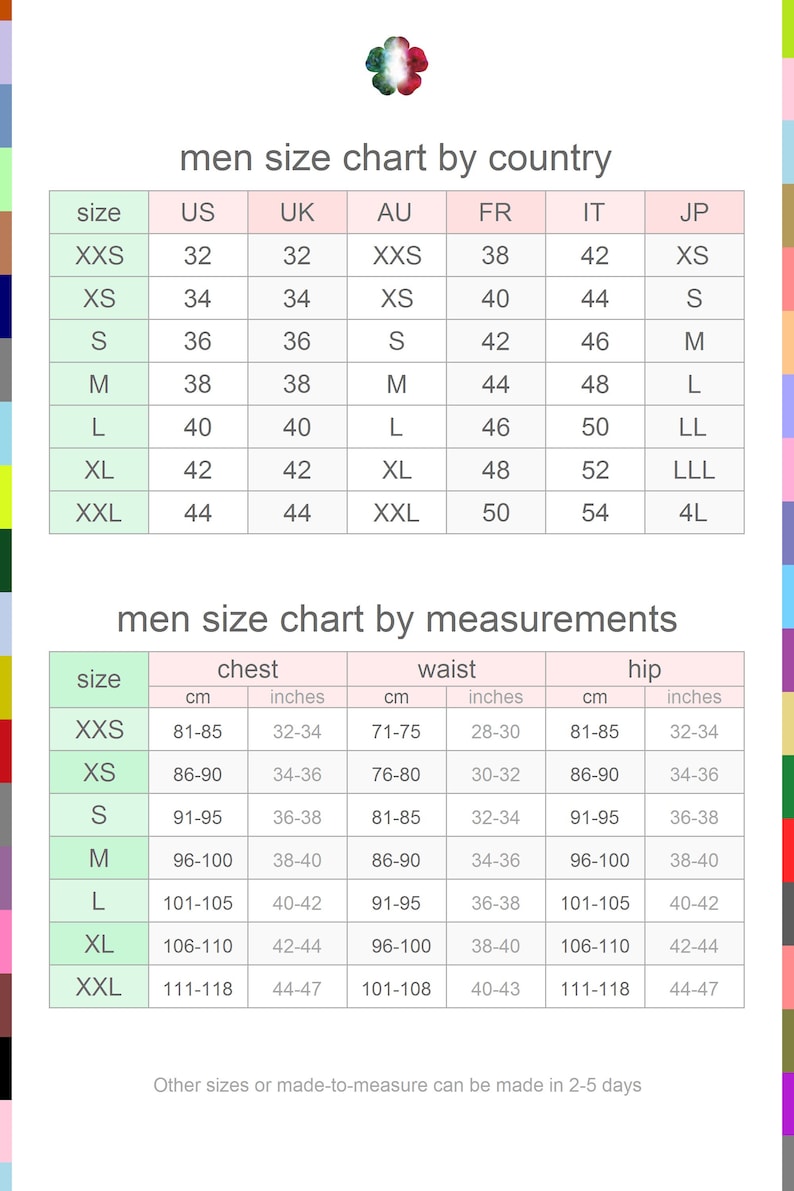
Task: Click the made-to-measure note text
Action: point(397,1085)
